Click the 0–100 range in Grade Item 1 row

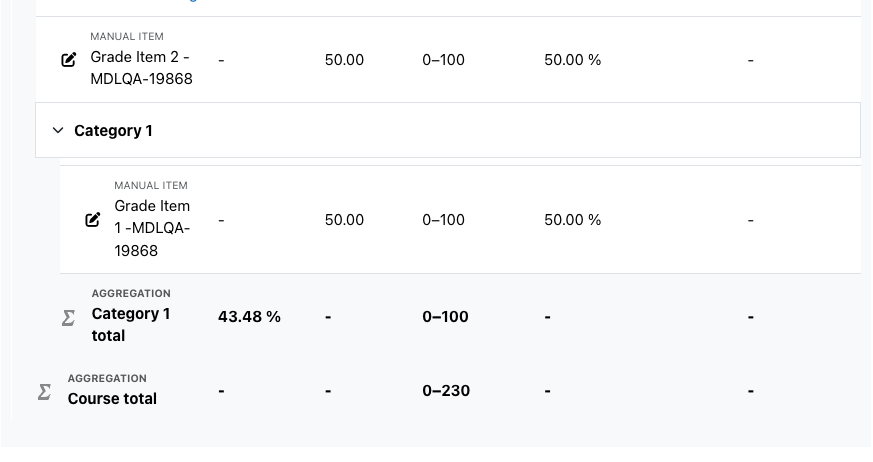tap(443, 220)
